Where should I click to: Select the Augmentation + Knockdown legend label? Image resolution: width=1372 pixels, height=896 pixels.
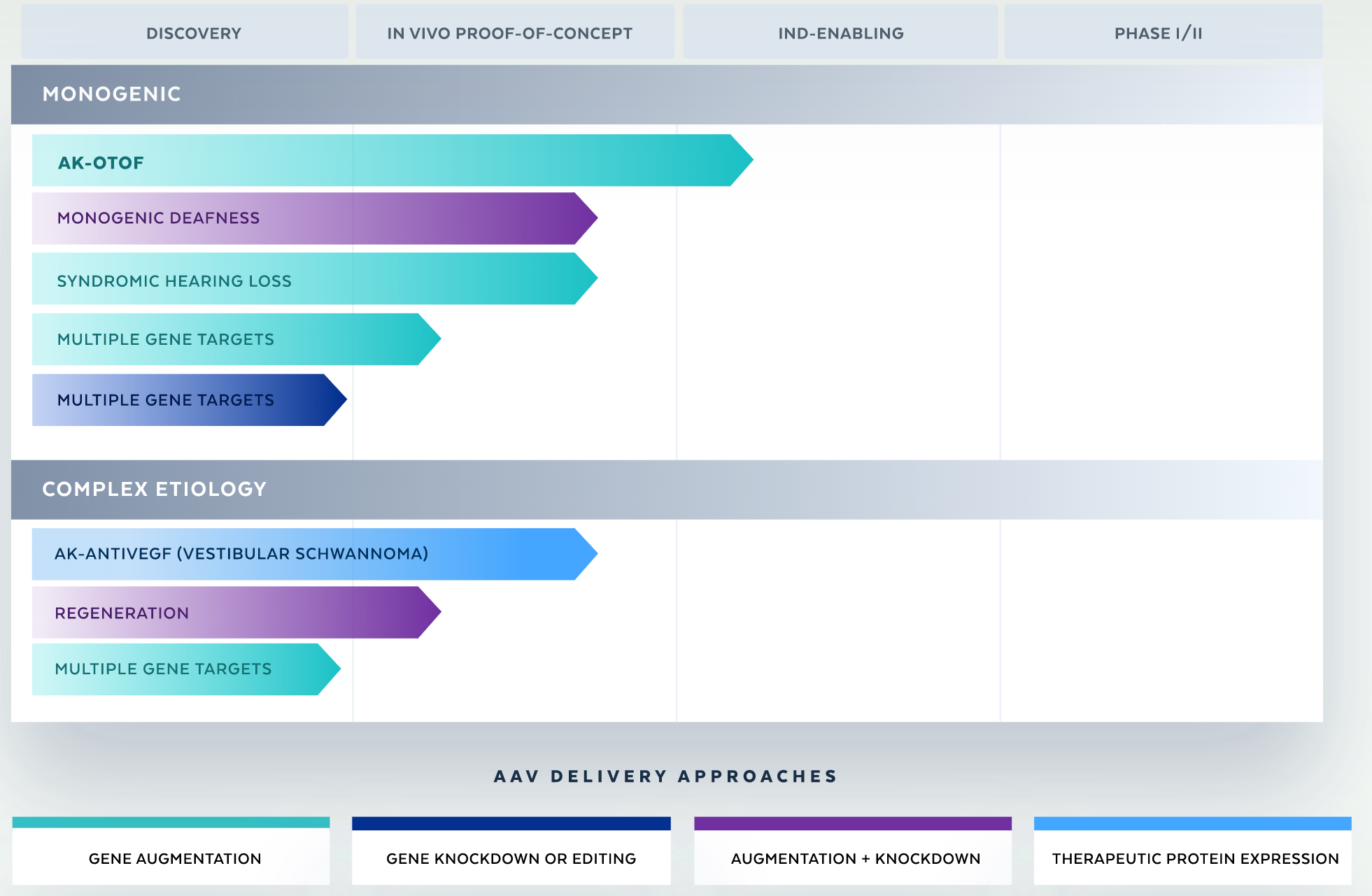click(x=855, y=859)
